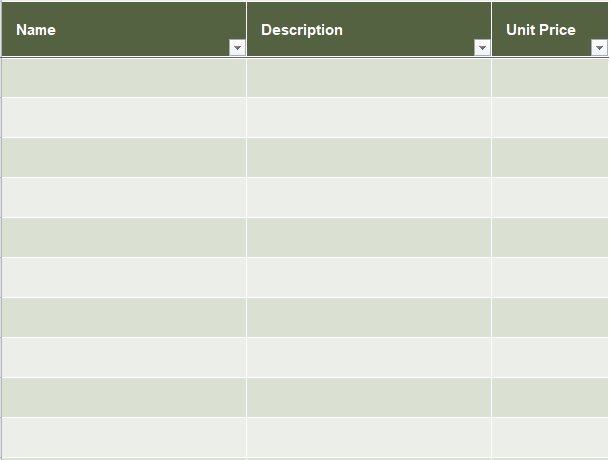Select the Description header cell
610x460 pixels.
coord(369,30)
